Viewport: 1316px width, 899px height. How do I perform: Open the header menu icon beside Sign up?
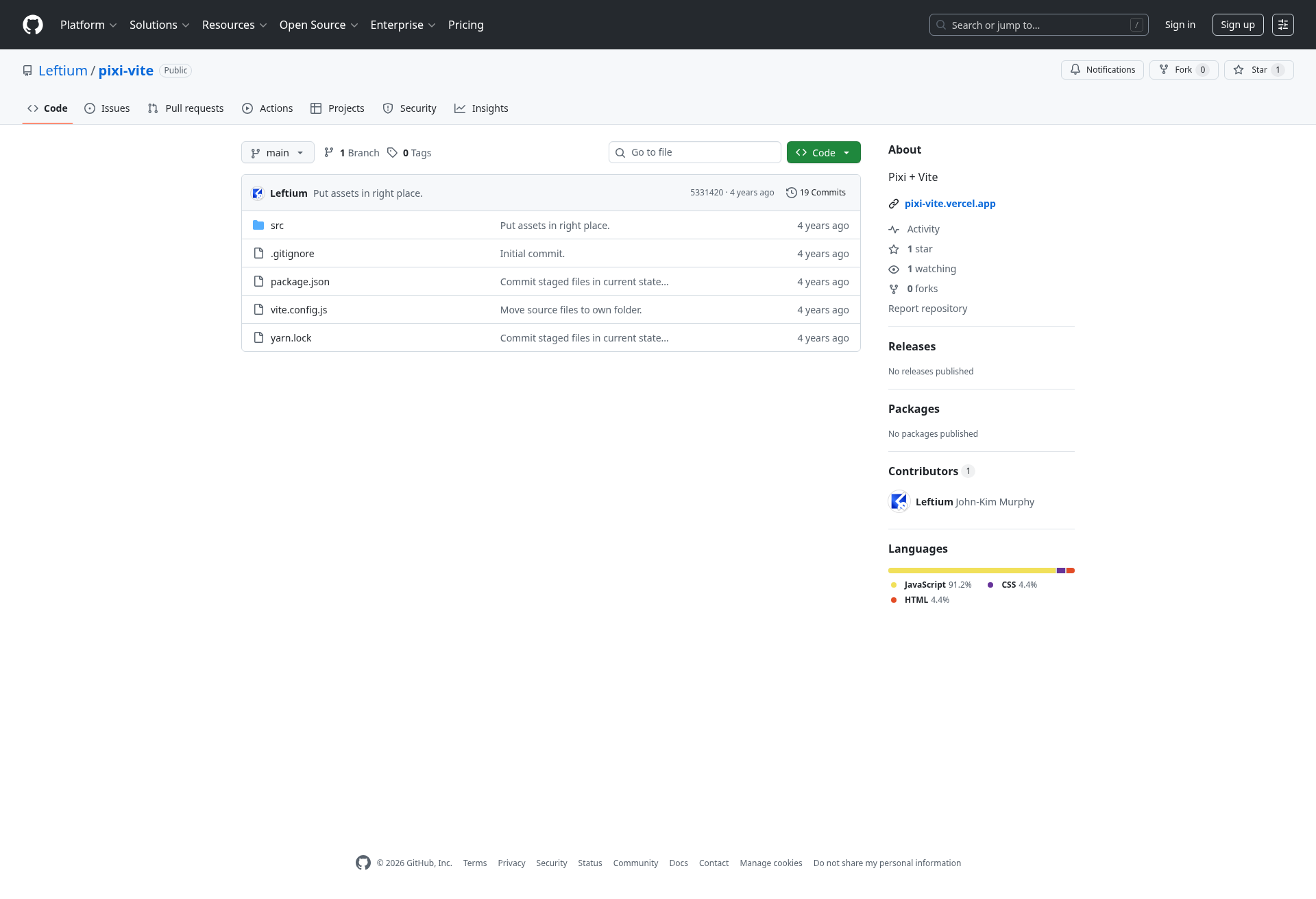tap(1283, 25)
